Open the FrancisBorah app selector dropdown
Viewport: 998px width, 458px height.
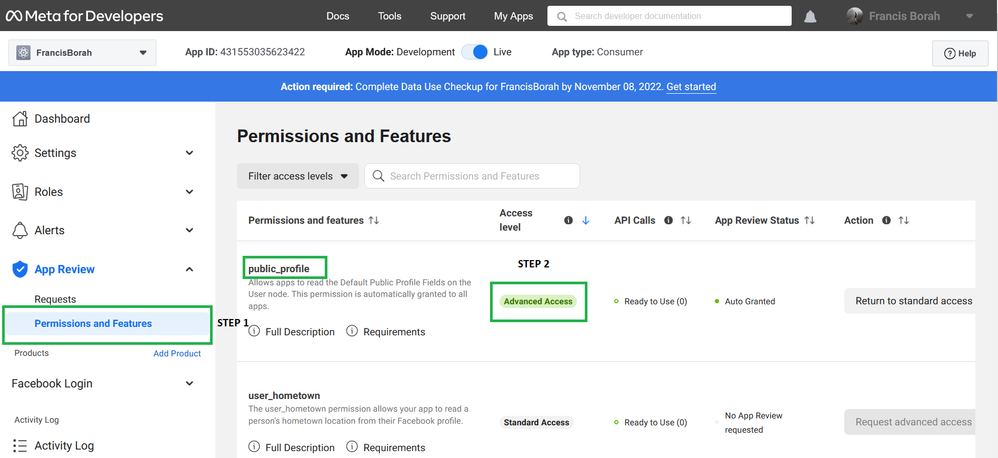[82, 53]
